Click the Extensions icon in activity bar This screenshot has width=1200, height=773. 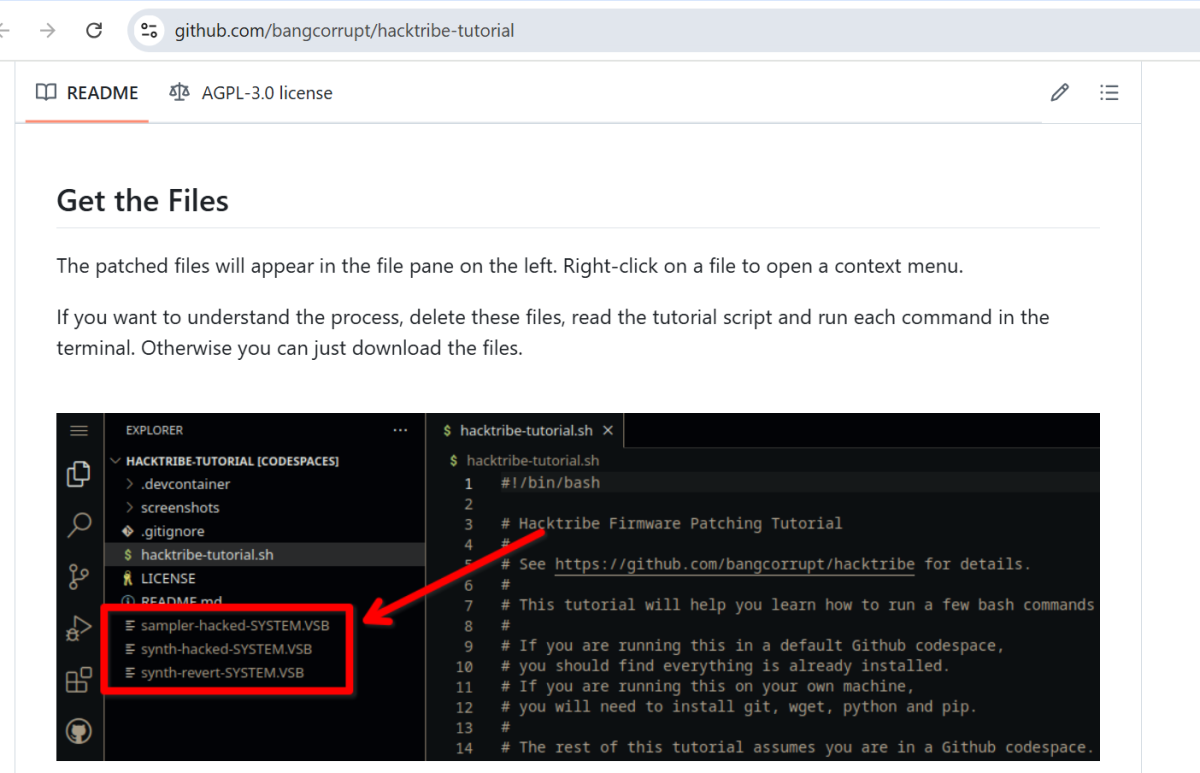pos(79,681)
